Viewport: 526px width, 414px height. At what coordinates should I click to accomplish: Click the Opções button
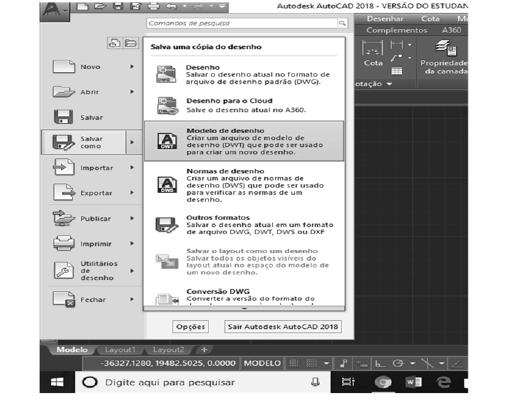[x=191, y=326]
